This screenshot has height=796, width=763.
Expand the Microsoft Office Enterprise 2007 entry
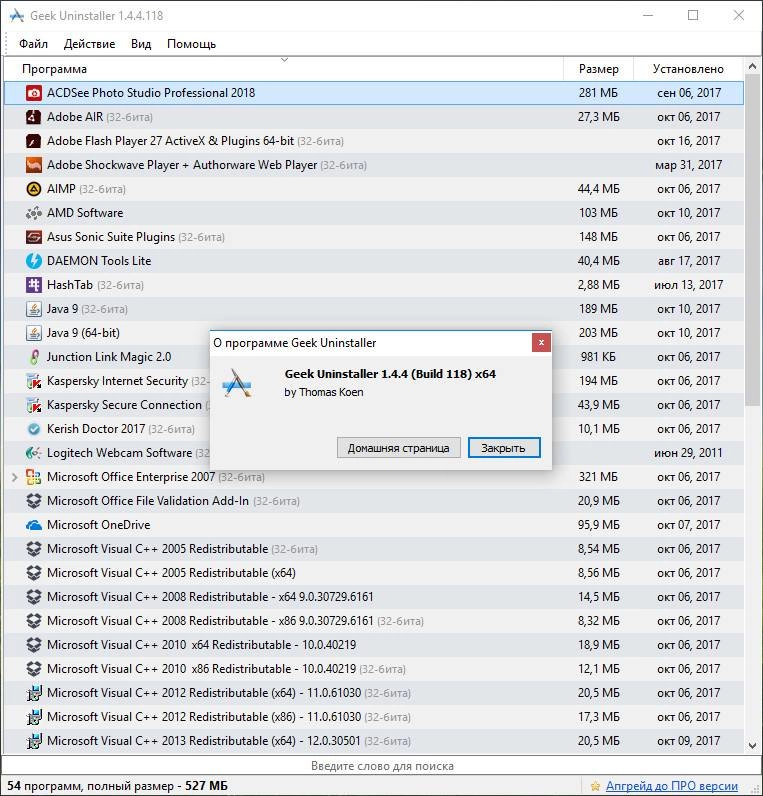pos(15,477)
